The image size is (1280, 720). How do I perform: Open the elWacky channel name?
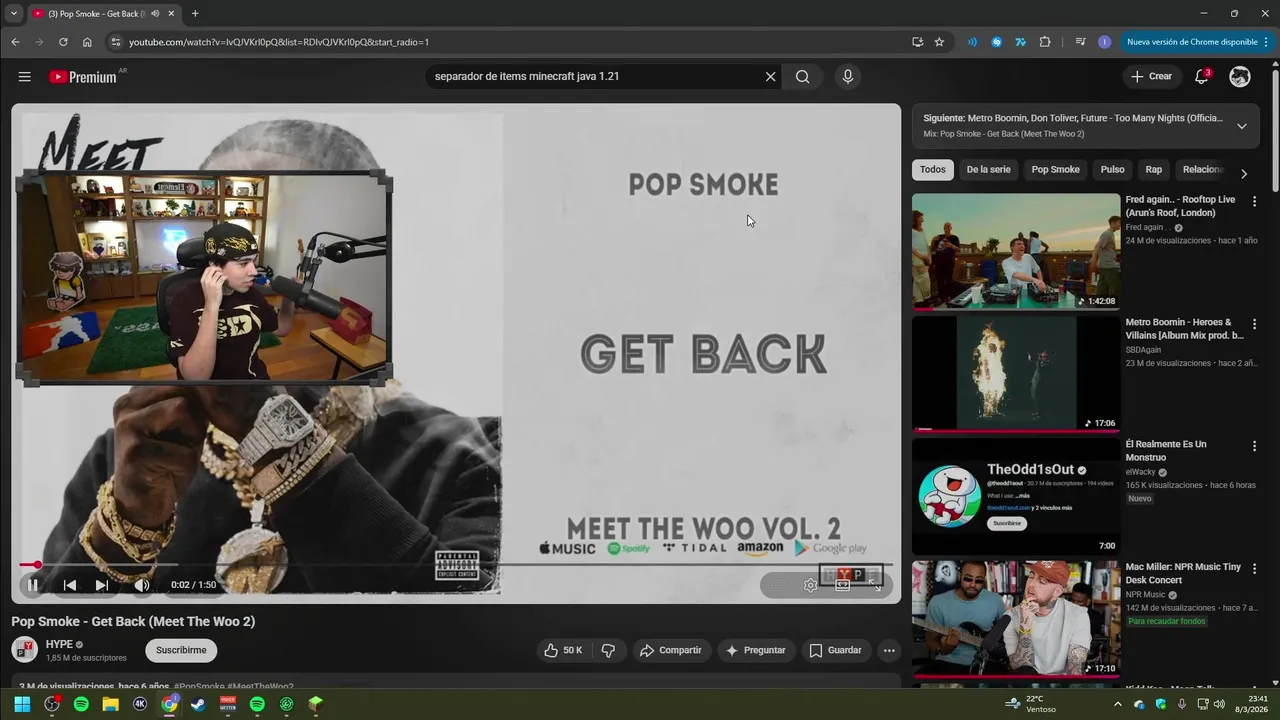click(1140, 472)
